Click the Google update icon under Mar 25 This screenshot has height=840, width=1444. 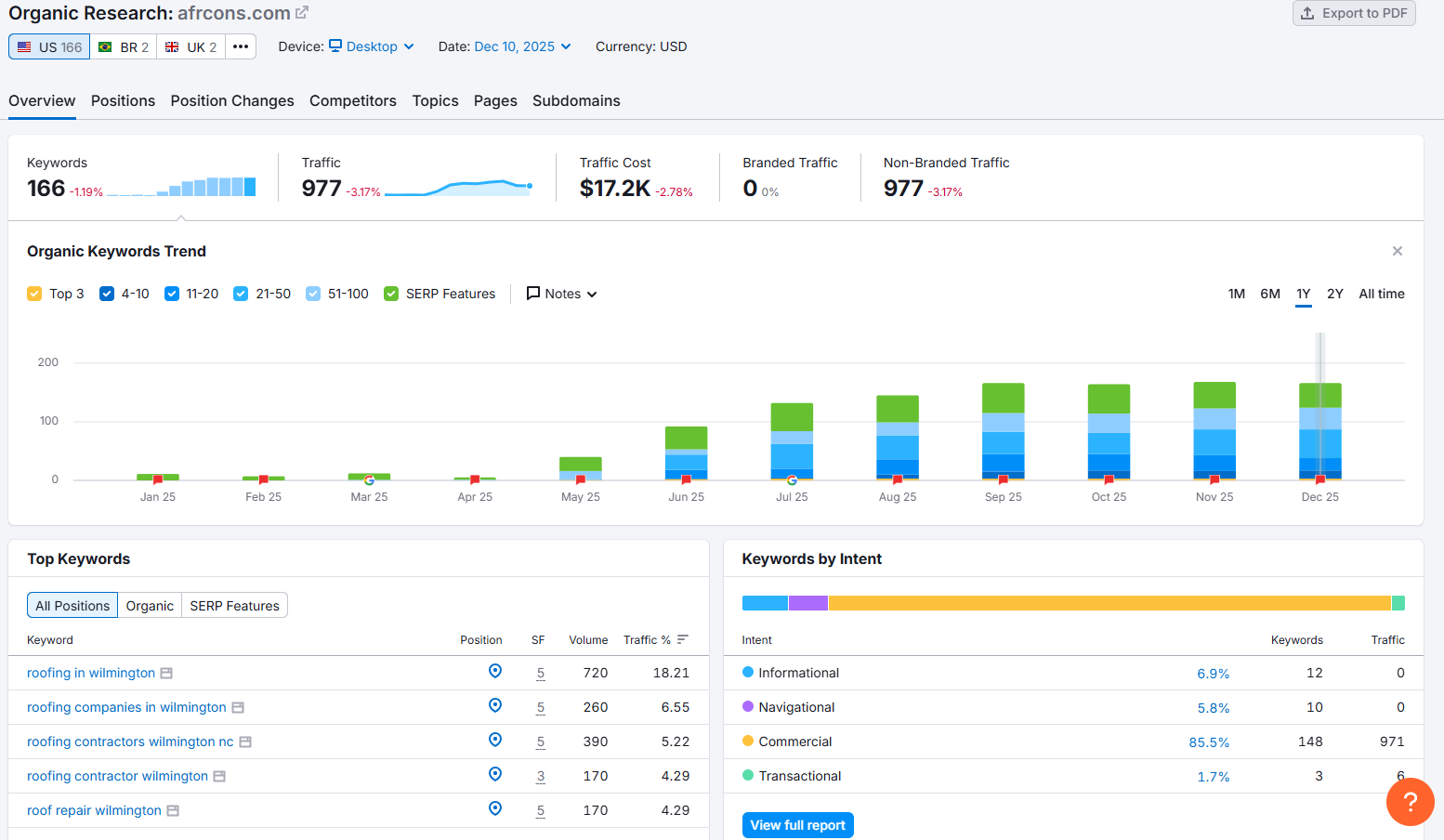[369, 479]
